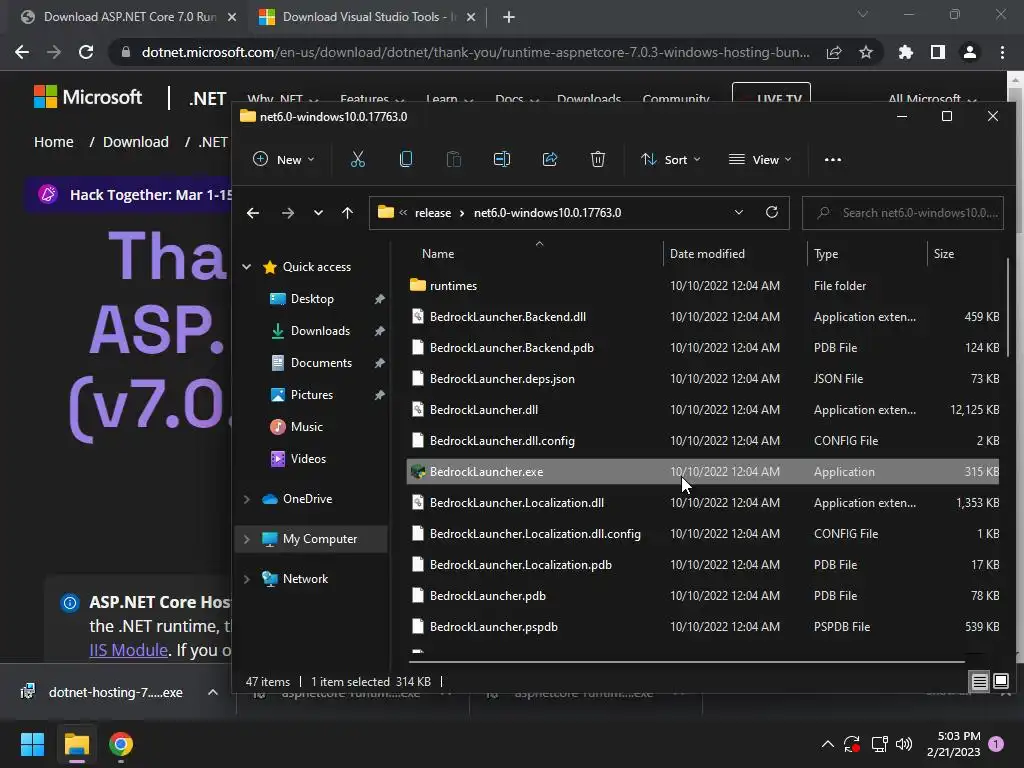
Task: Open Chrome three-dot menu
Action: tap(1002, 52)
